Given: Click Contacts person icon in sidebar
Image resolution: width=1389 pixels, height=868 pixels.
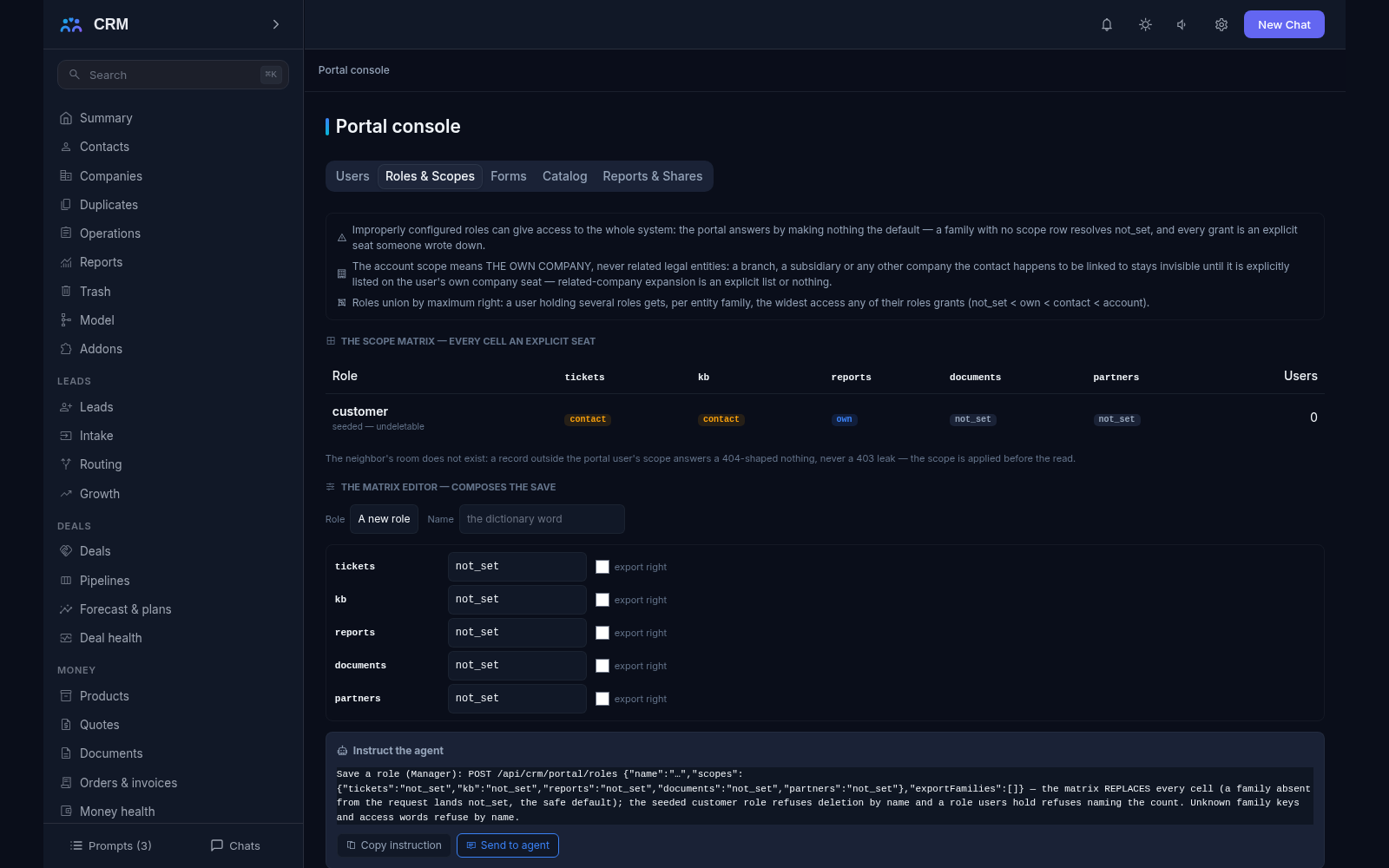Looking at the screenshot, I should click(66, 147).
